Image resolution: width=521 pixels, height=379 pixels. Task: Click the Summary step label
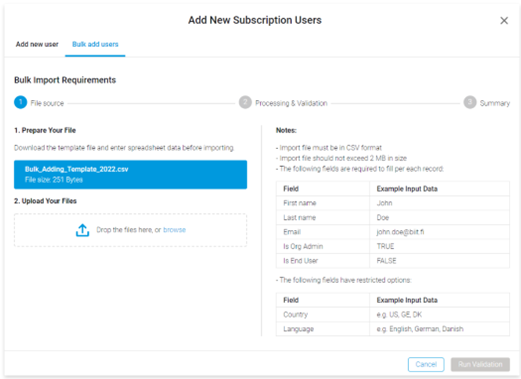[495, 103]
